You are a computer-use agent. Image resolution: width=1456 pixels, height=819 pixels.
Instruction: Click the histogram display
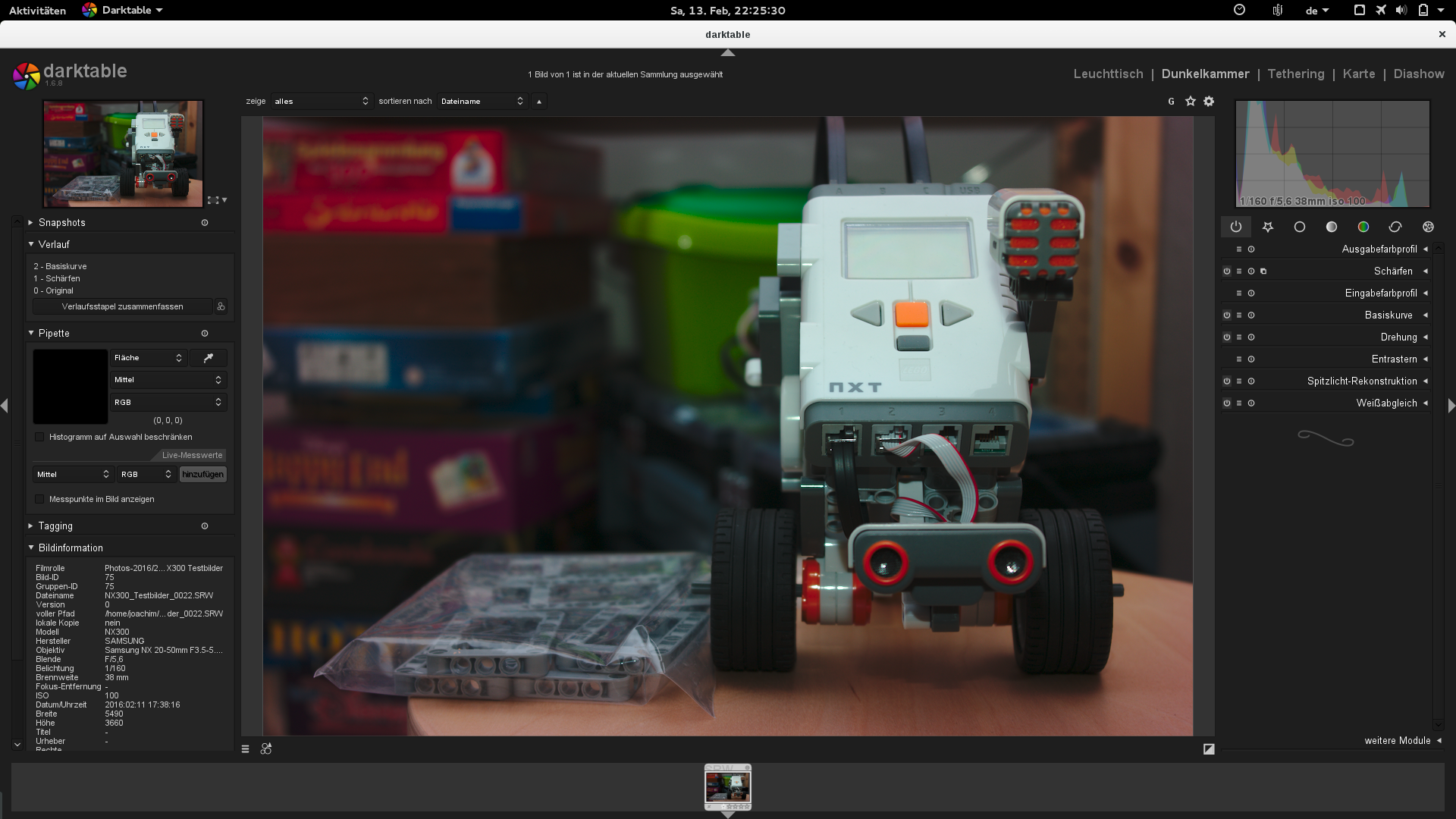tap(1332, 154)
